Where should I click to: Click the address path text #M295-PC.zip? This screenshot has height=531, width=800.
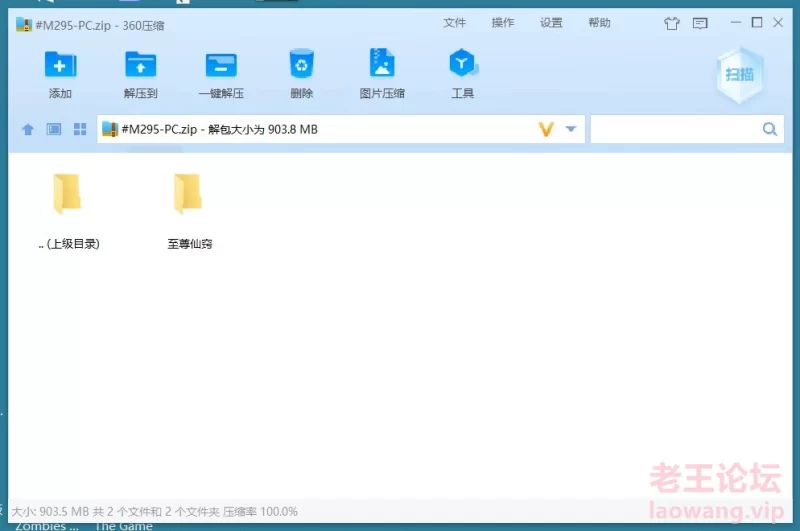(159, 130)
